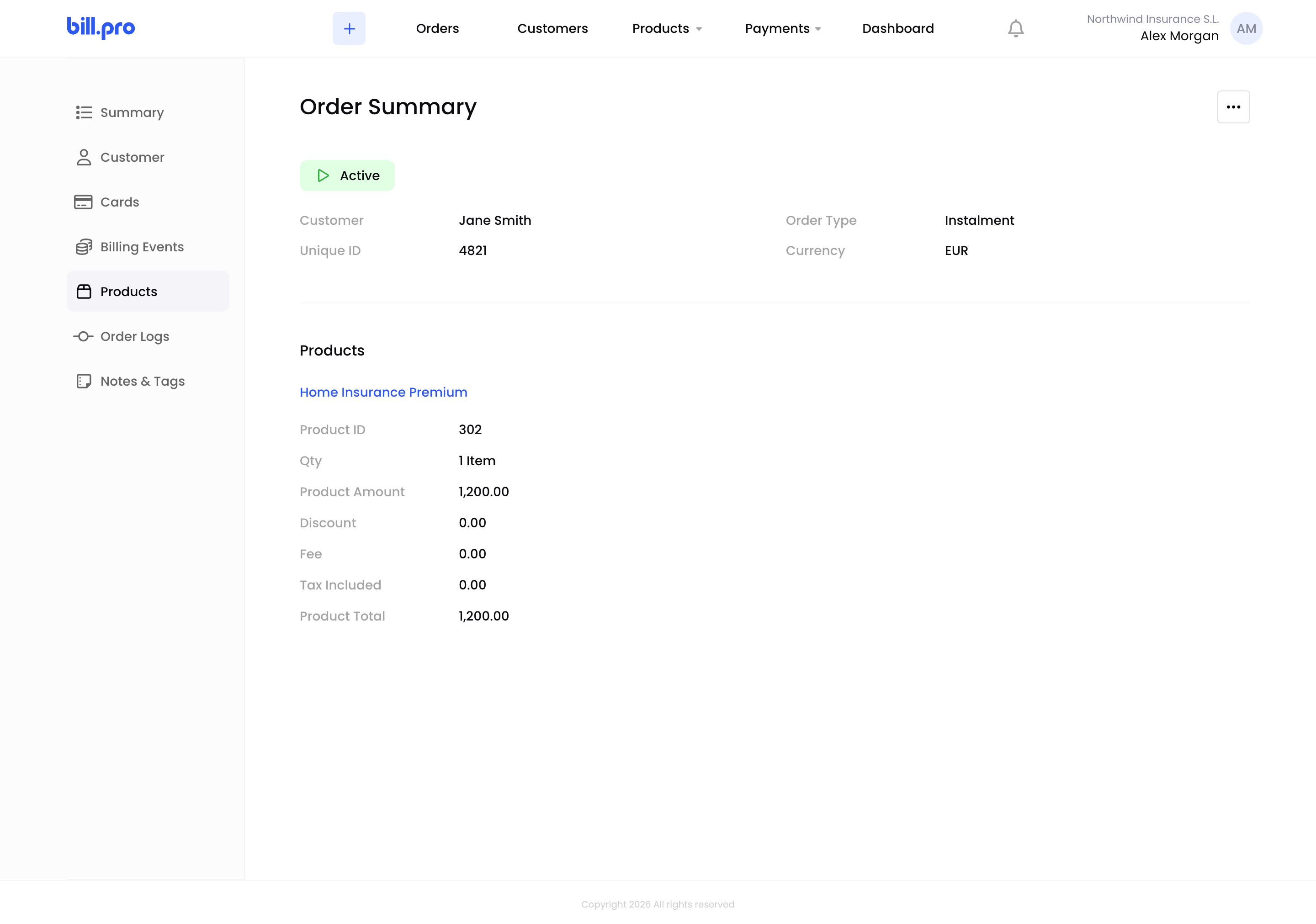This screenshot has width=1316, height=924.
Task: Click Product ID value 302
Action: (471, 430)
